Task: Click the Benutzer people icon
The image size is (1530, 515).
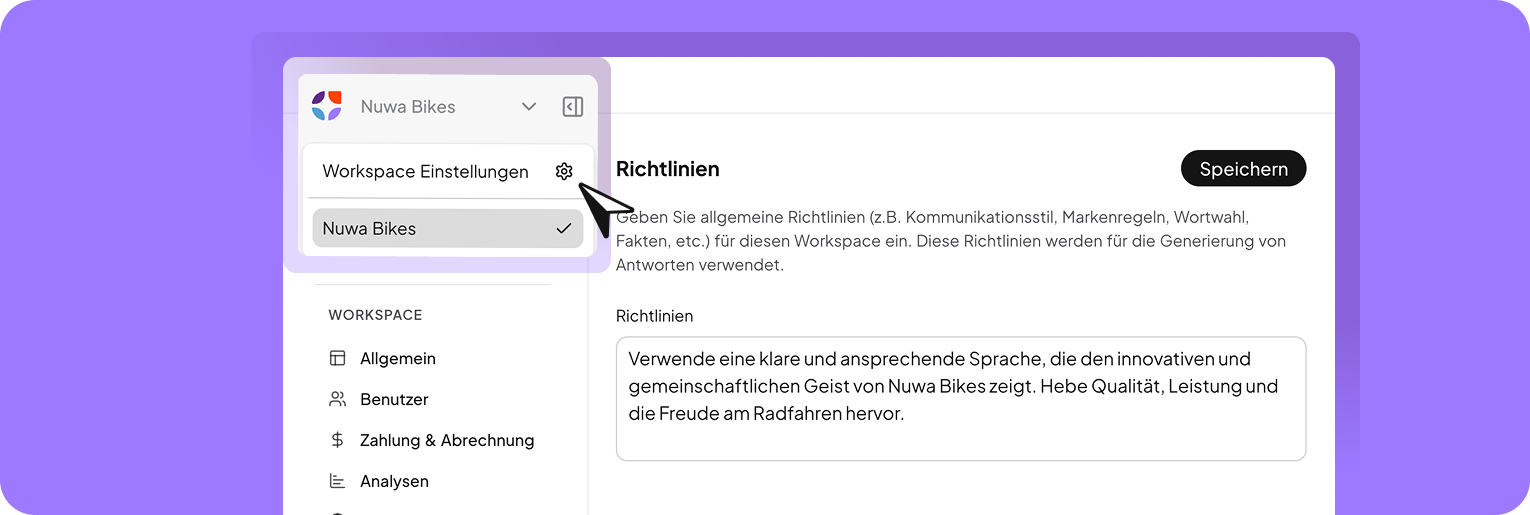Action: (338, 399)
